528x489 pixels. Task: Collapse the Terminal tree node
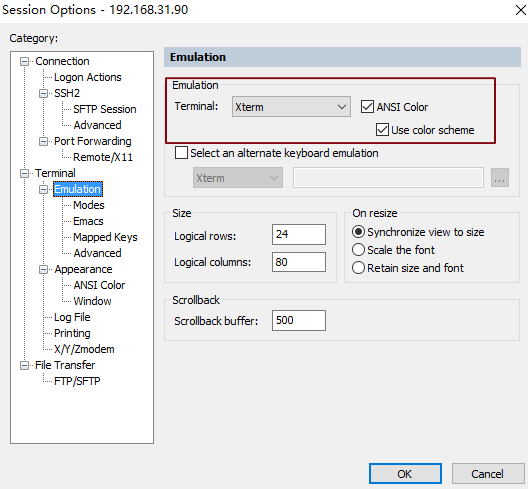[24, 173]
